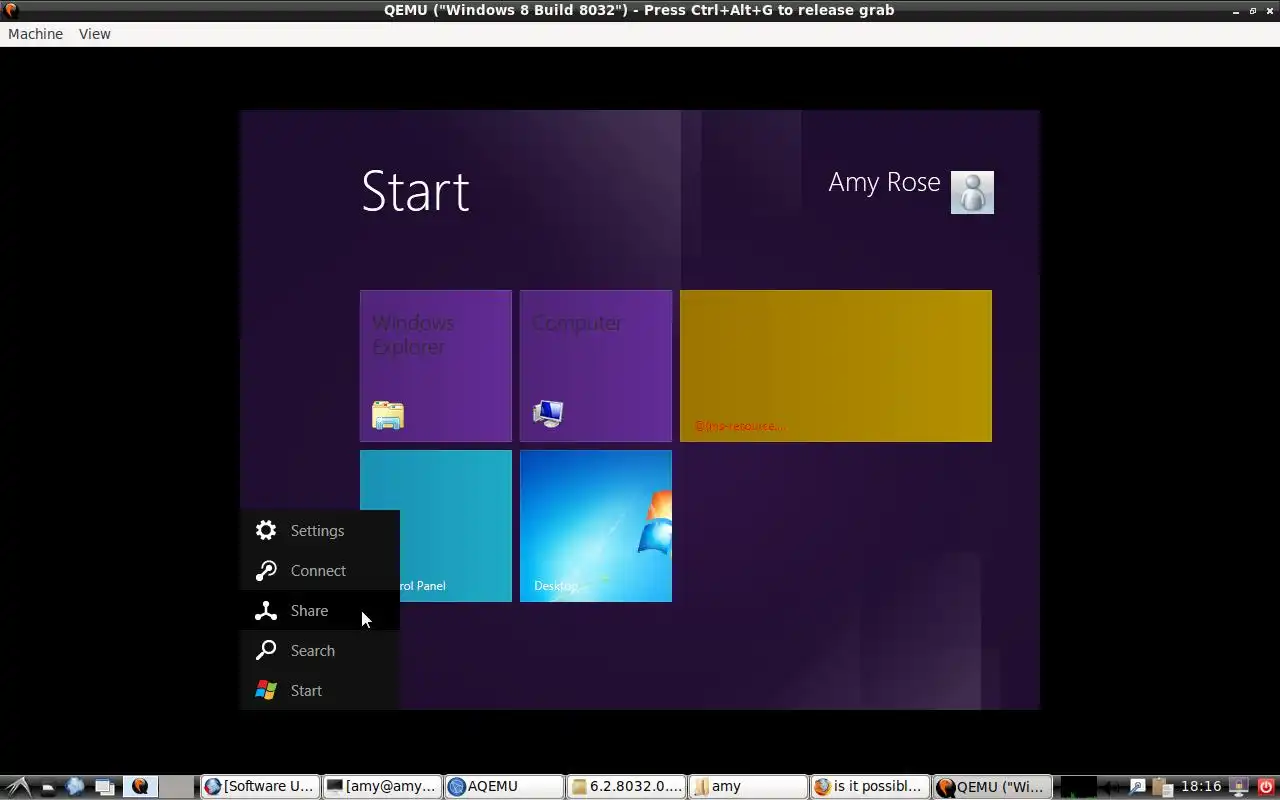Click the file manager launcher in taskbar
The height and width of the screenshot is (800, 1280).
coord(47,788)
